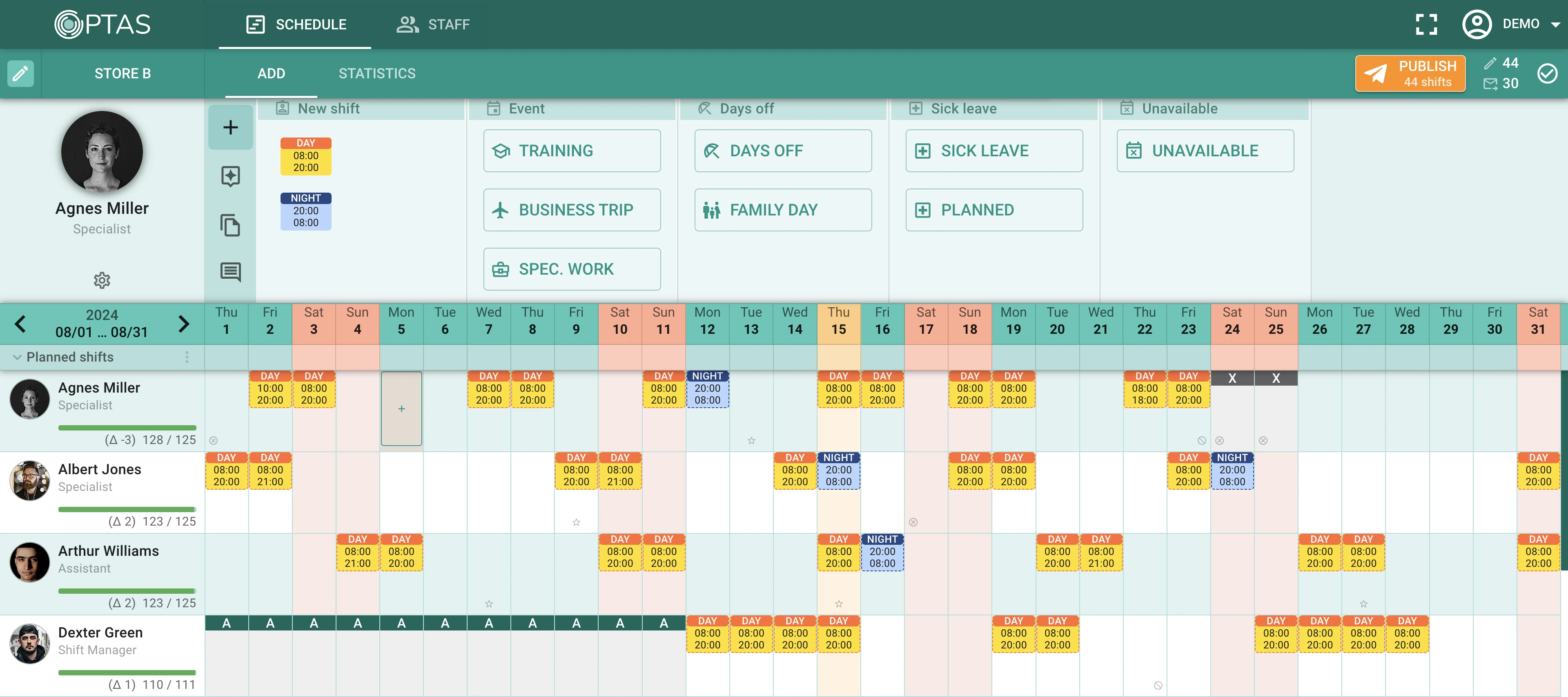Click the star icon in Albert Jones Fri 9
This screenshot has width=1568, height=697.
[x=576, y=522]
